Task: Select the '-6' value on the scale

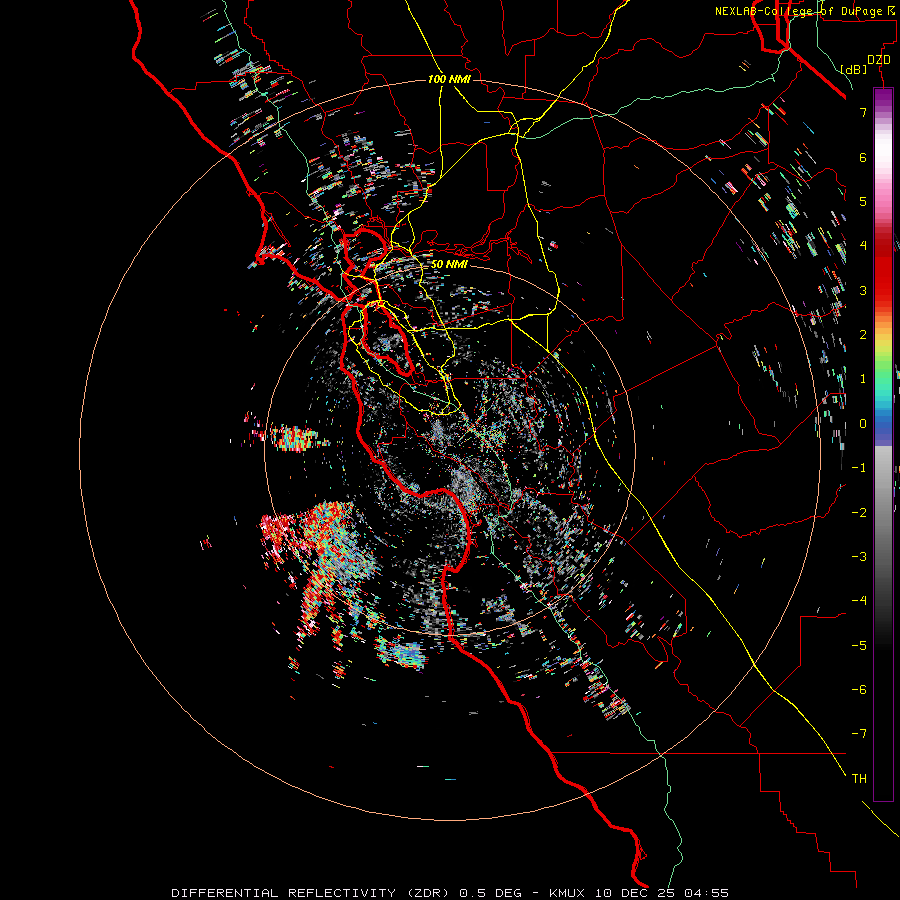Action: click(x=859, y=690)
